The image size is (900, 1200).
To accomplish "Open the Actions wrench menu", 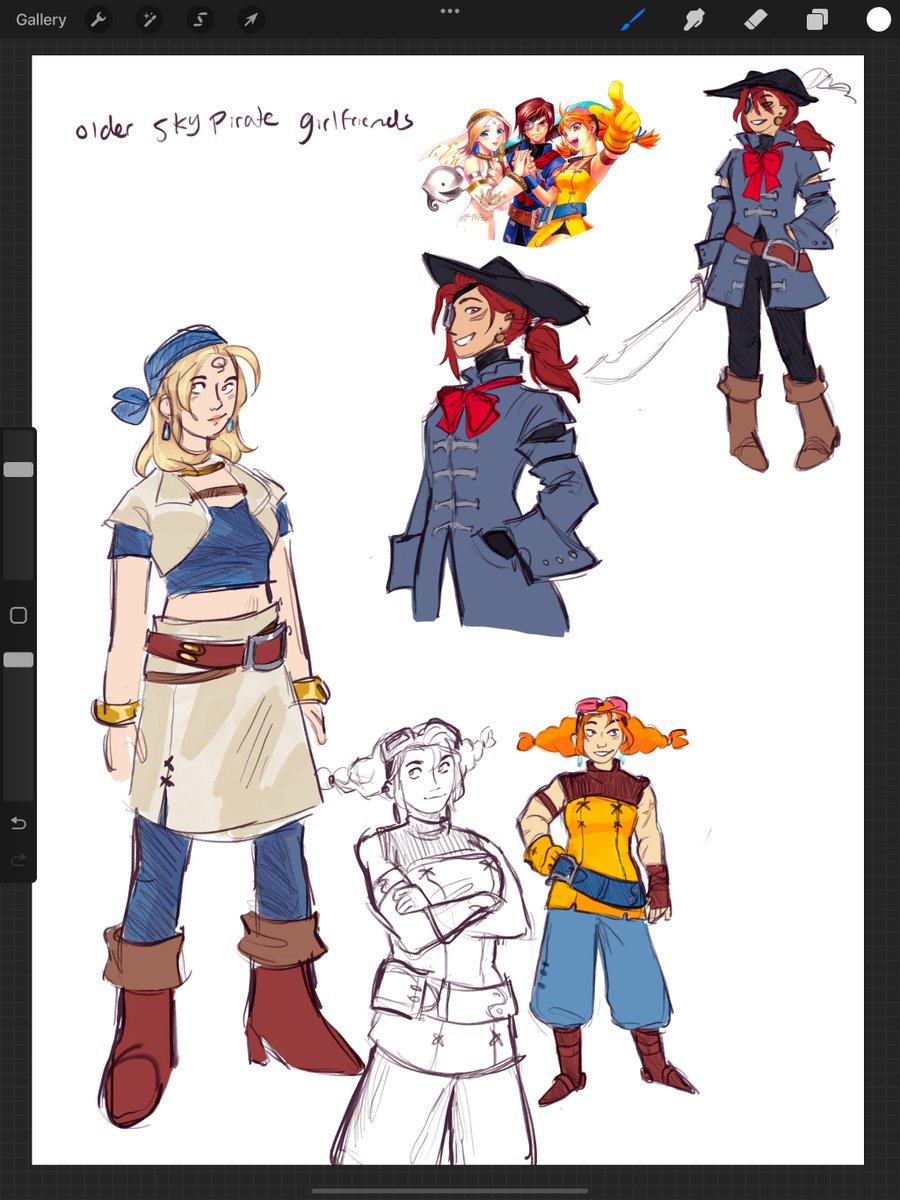I will tap(98, 19).
